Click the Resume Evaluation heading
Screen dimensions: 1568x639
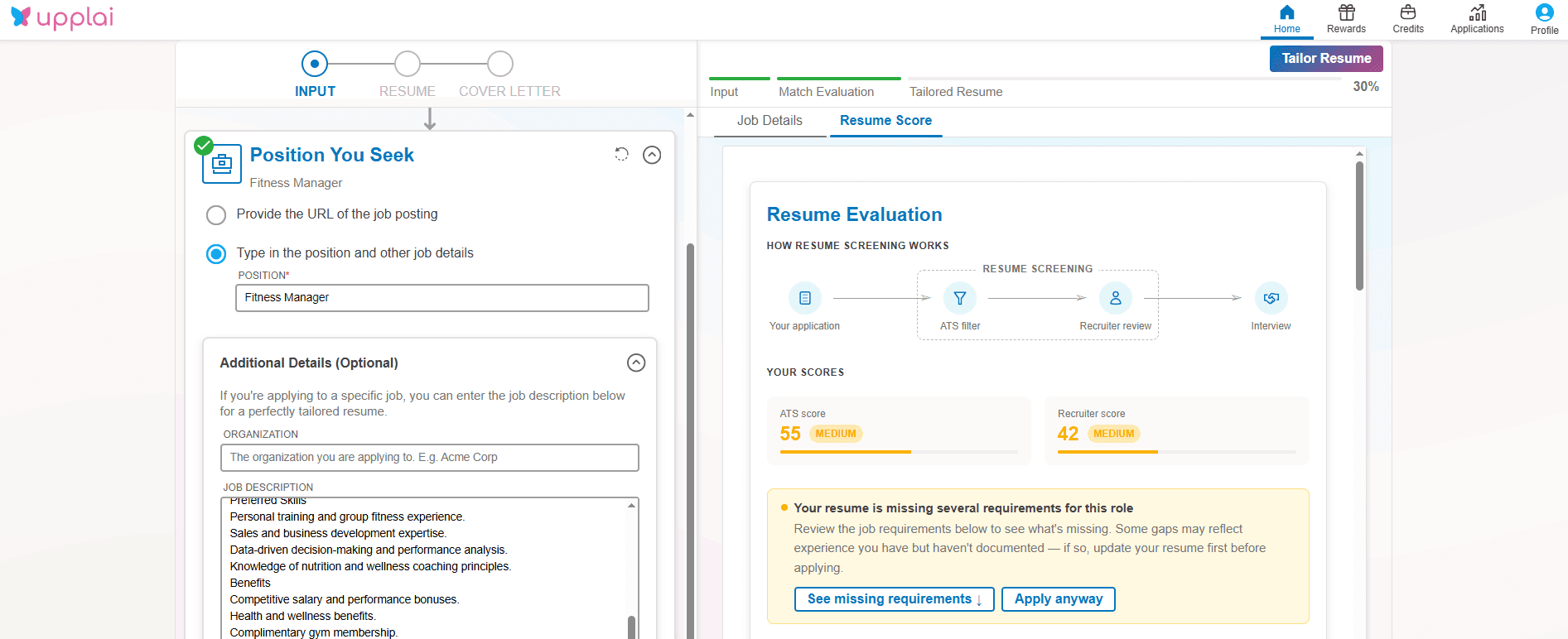[x=854, y=214]
